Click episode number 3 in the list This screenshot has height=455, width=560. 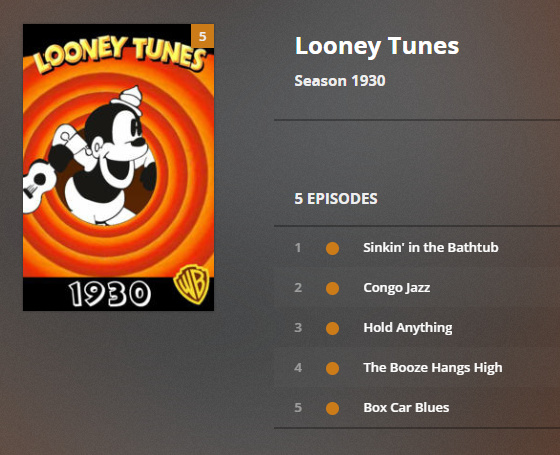point(298,328)
